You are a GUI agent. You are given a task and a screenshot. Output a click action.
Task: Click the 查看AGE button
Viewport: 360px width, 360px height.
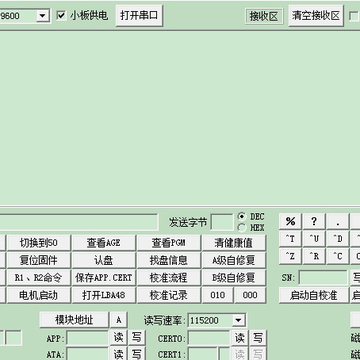(104, 243)
